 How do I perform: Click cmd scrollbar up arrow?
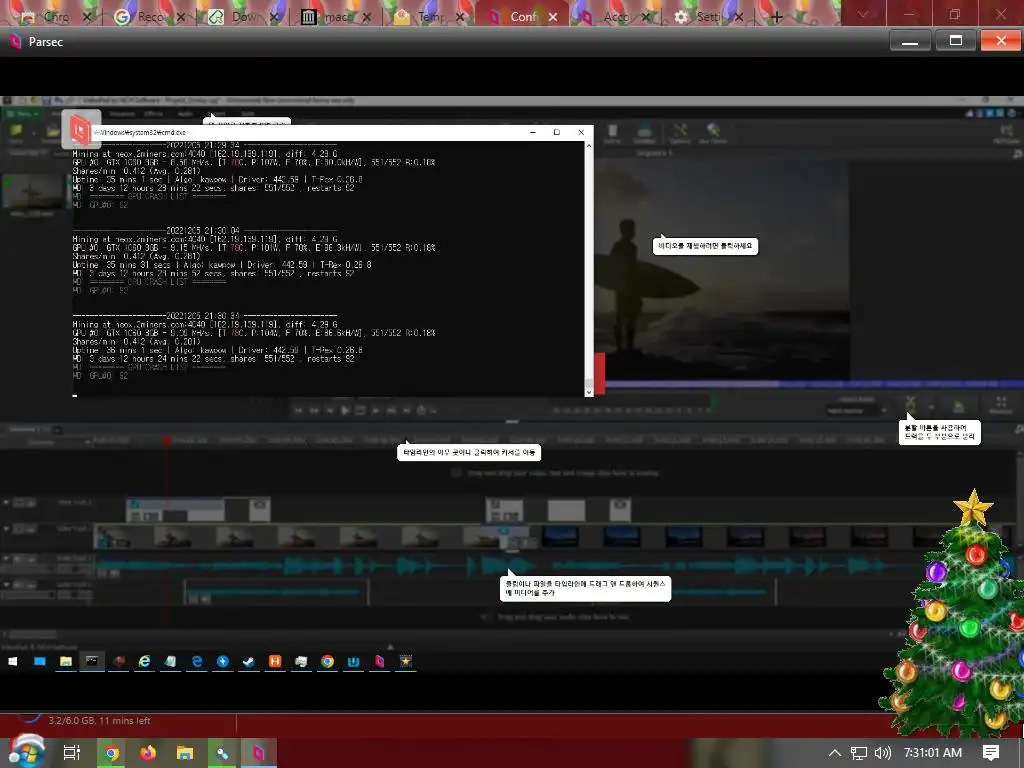(588, 146)
